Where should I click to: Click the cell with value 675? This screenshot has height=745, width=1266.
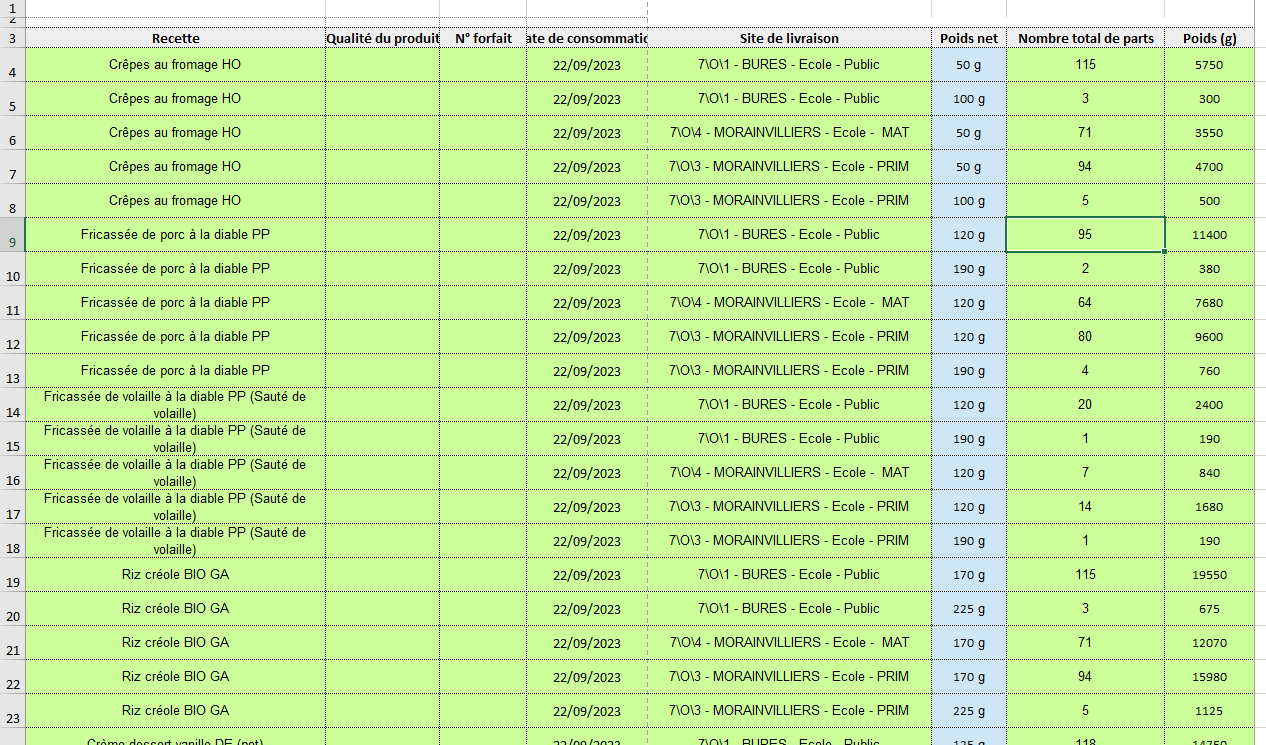(x=1209, y=609)
